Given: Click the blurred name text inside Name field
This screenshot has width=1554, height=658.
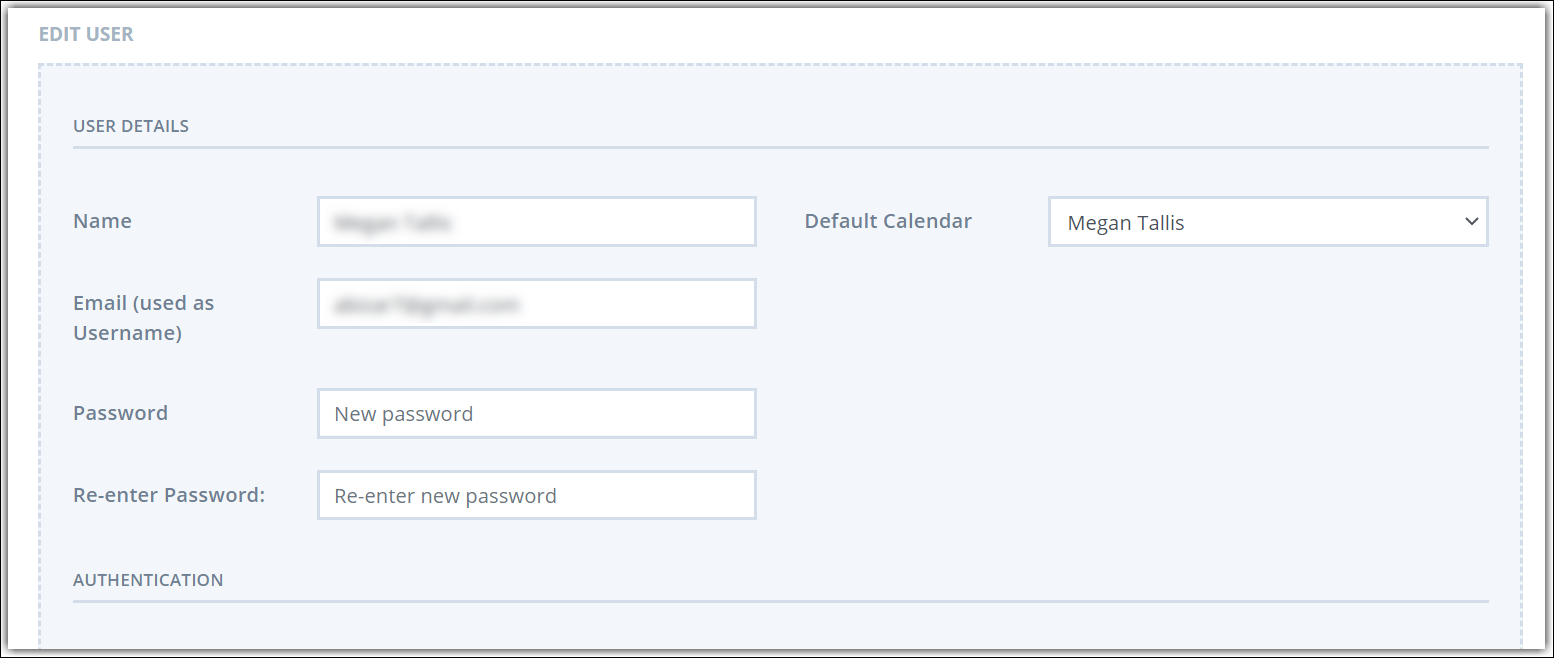Looking at the screenshot, I should click(392, 222).
